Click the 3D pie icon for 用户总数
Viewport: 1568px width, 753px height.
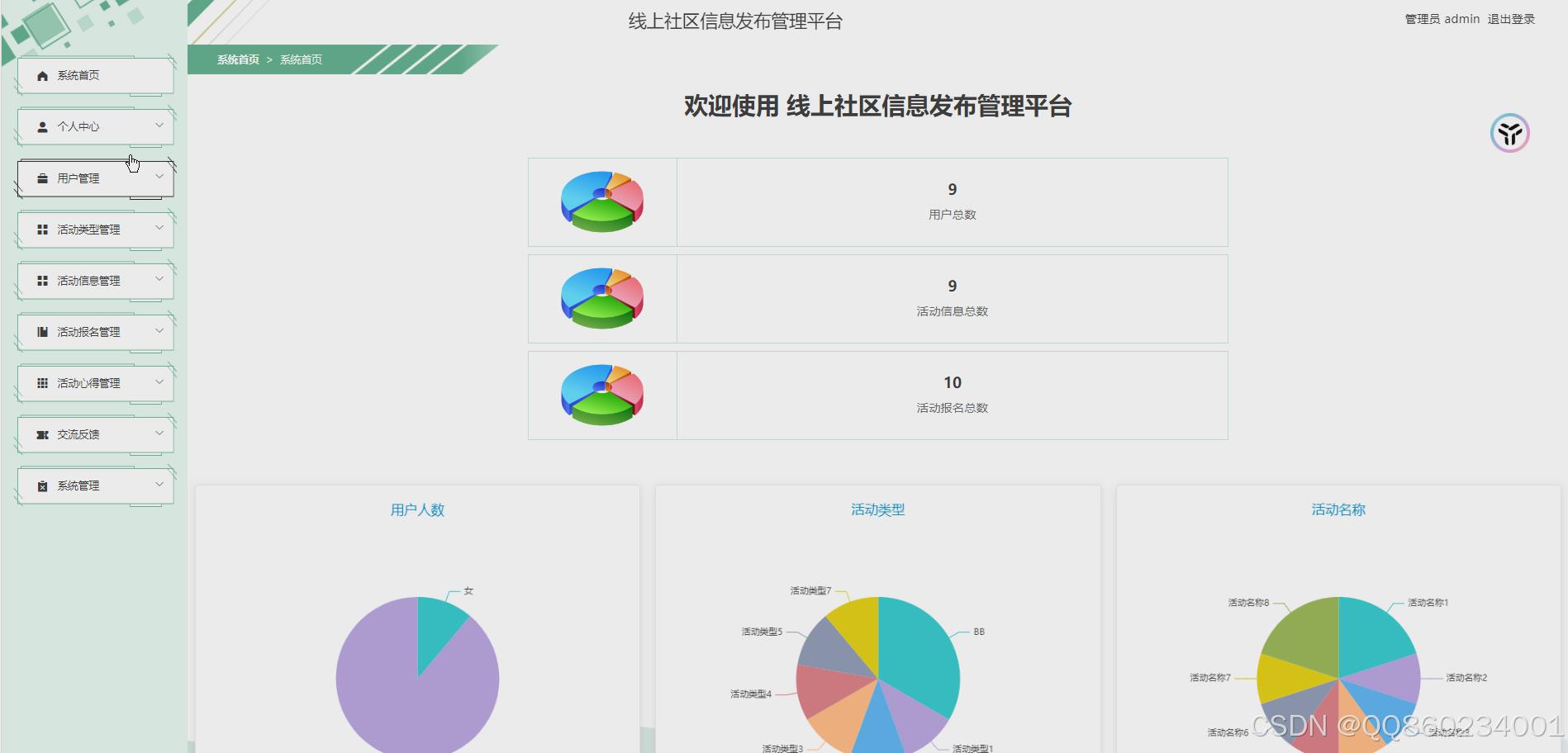coord(602,201)
